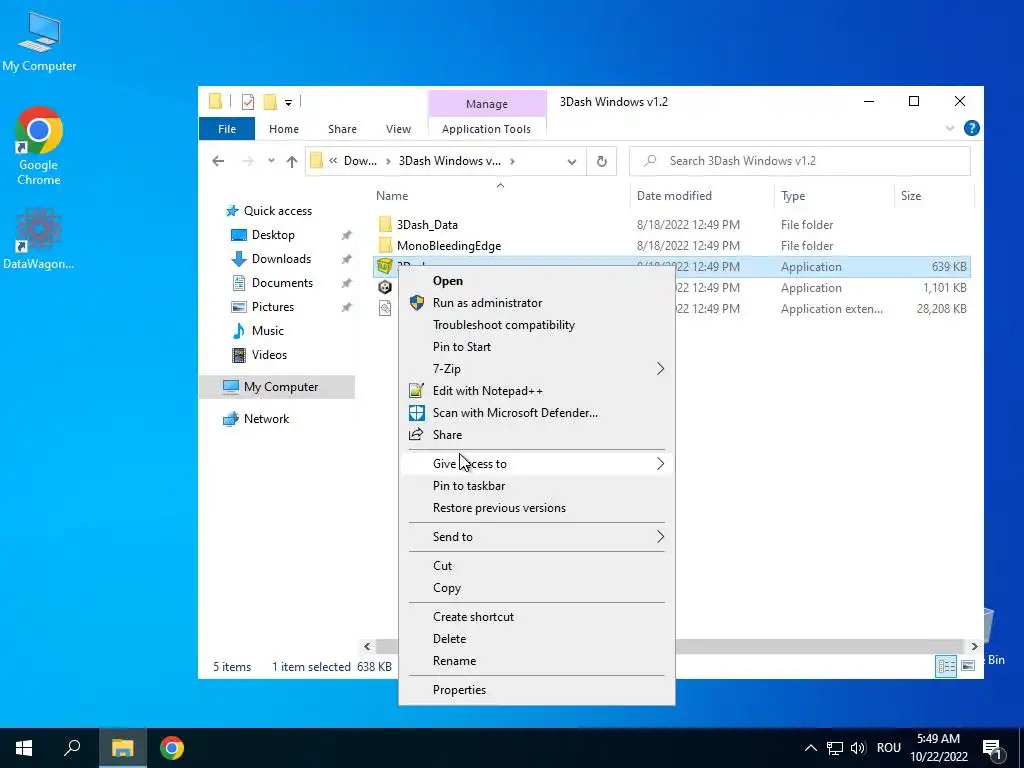Launch Google Chrome desktop shortcut

(39, 146)
